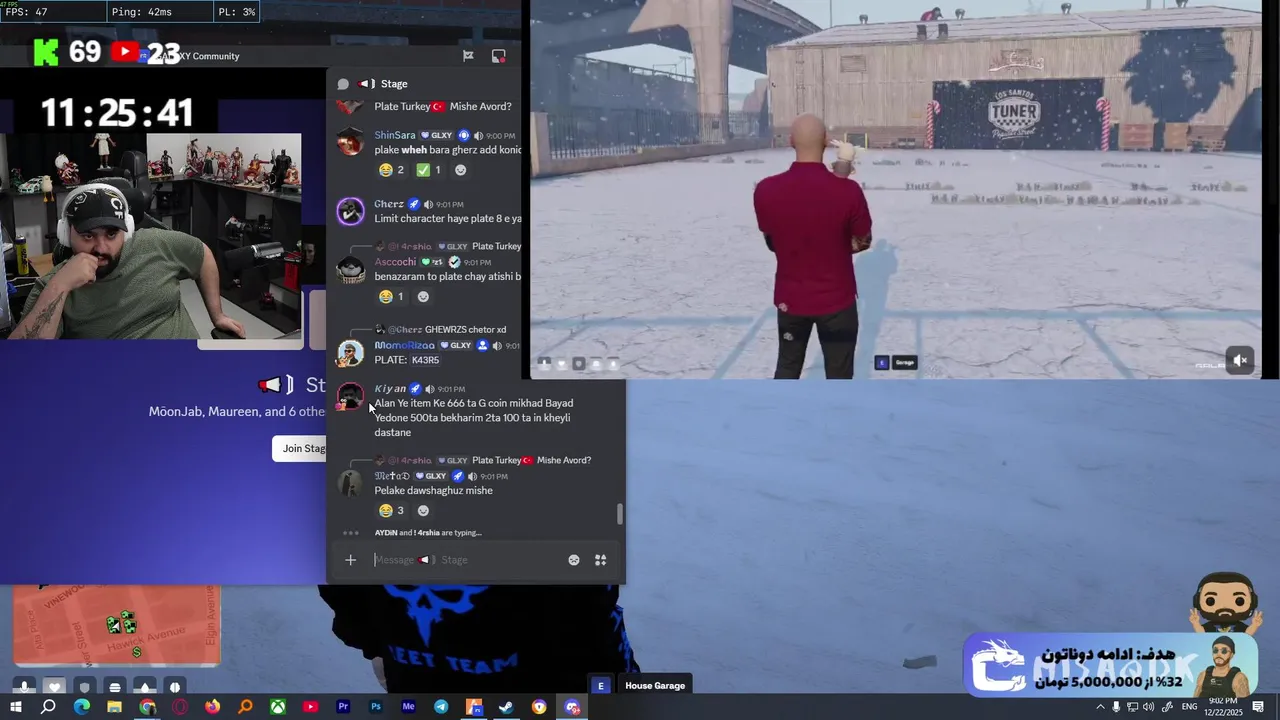Add a reaction to ShinSara's message
The height and width of the screenshot is (720, 1280).
click(460, 170)
